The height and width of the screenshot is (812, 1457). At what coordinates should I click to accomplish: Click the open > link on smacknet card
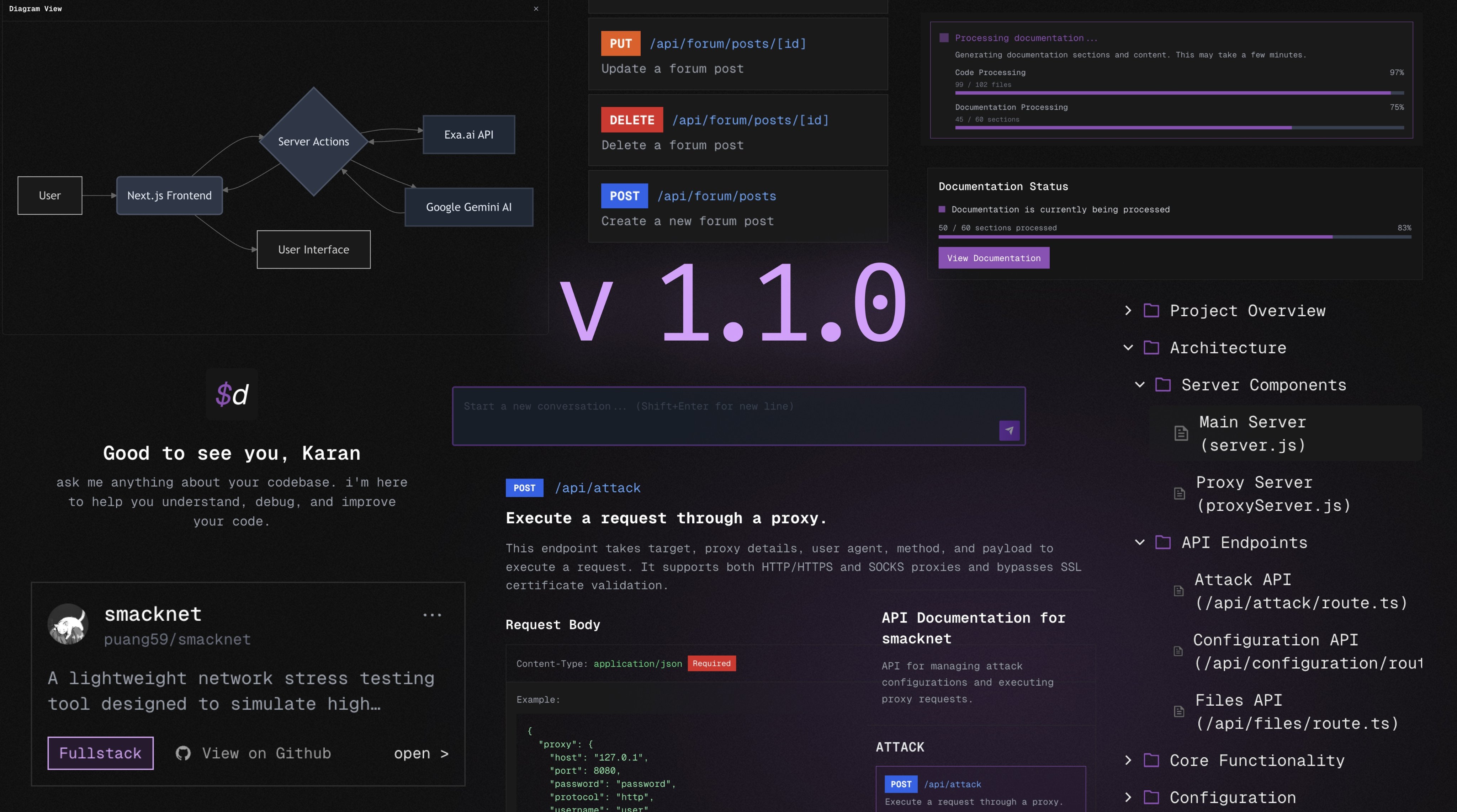[422, 753]
